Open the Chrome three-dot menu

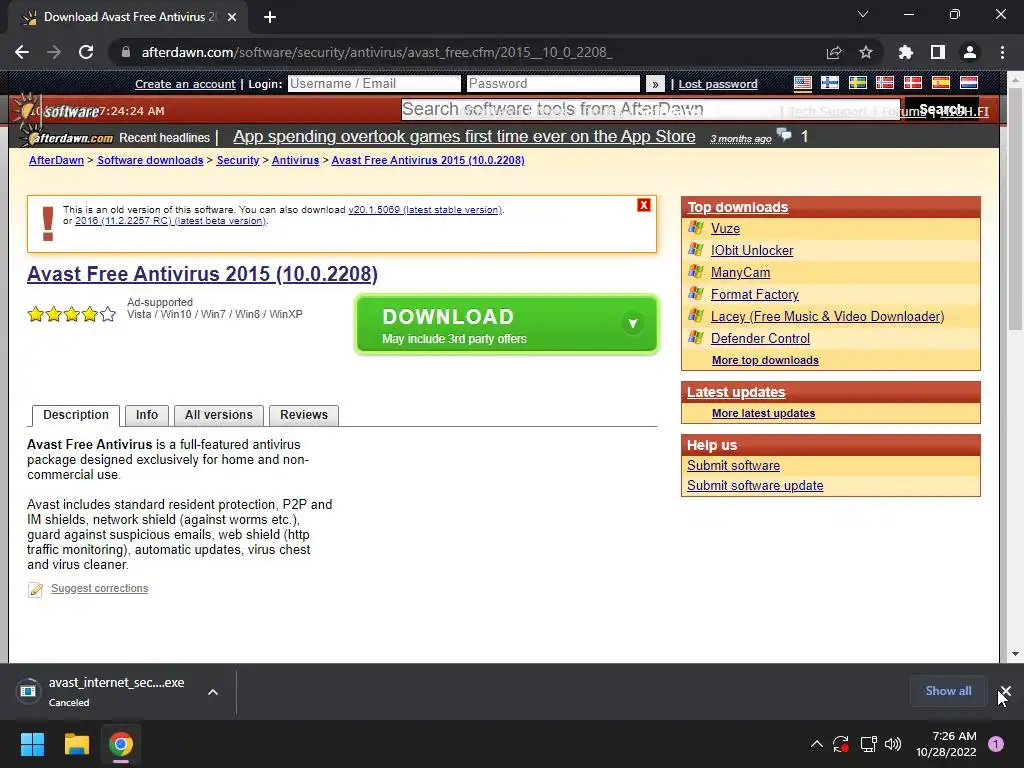[x=1002, y=52]
